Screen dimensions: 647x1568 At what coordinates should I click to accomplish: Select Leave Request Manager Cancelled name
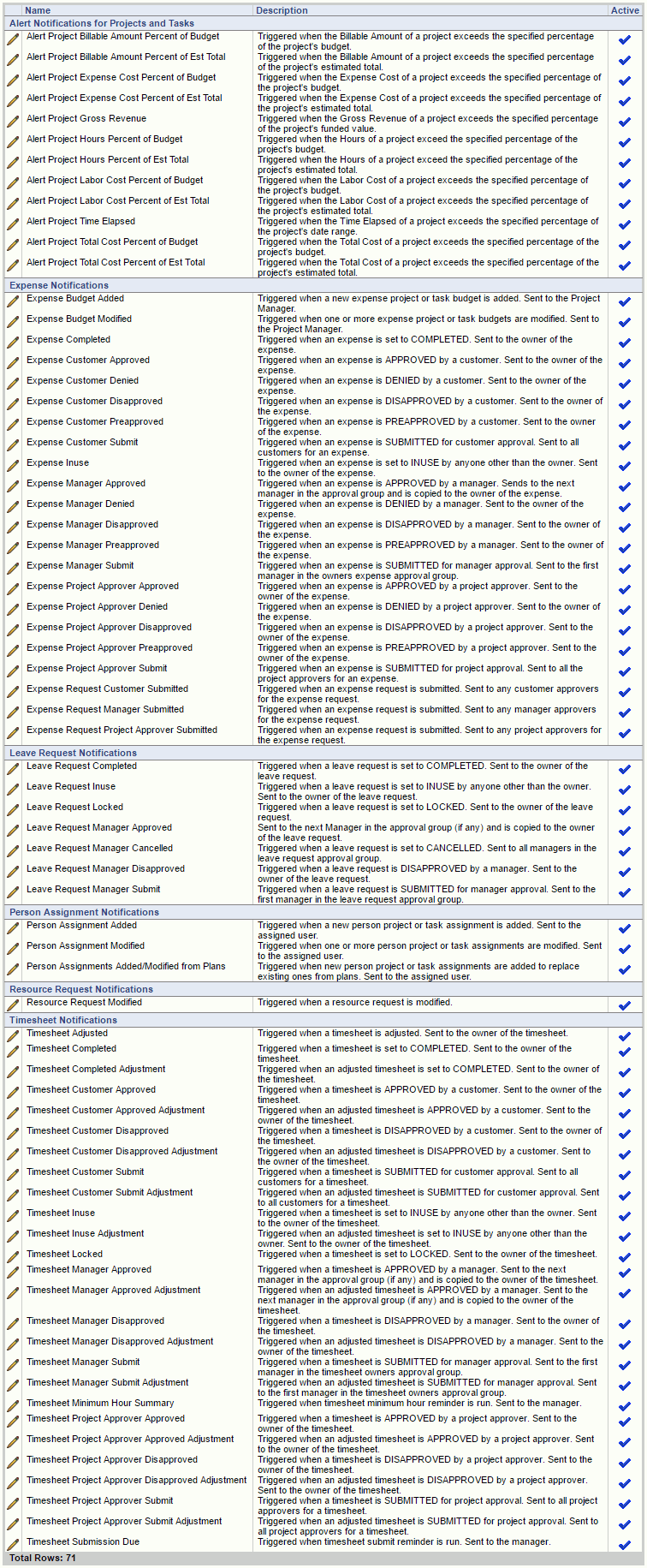tap(99, 848)
